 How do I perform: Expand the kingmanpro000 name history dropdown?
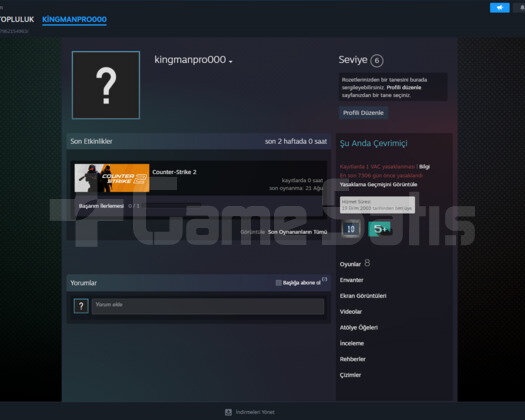231,61
